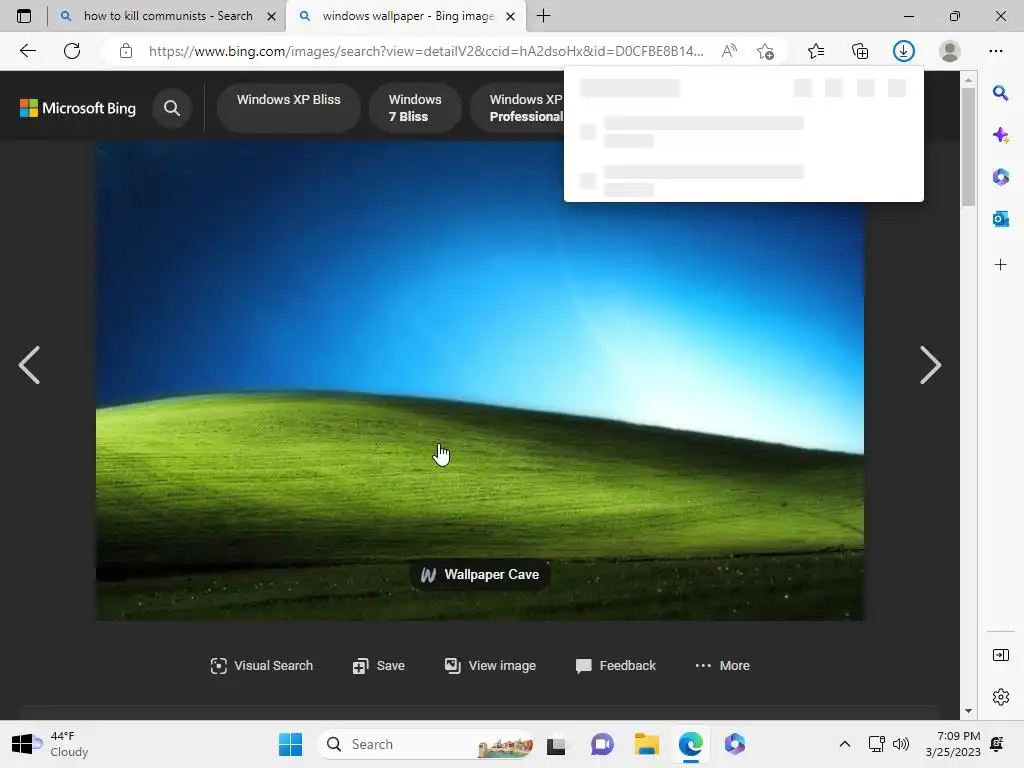Open the sidebar Microsoft 365 icon

1000,177
